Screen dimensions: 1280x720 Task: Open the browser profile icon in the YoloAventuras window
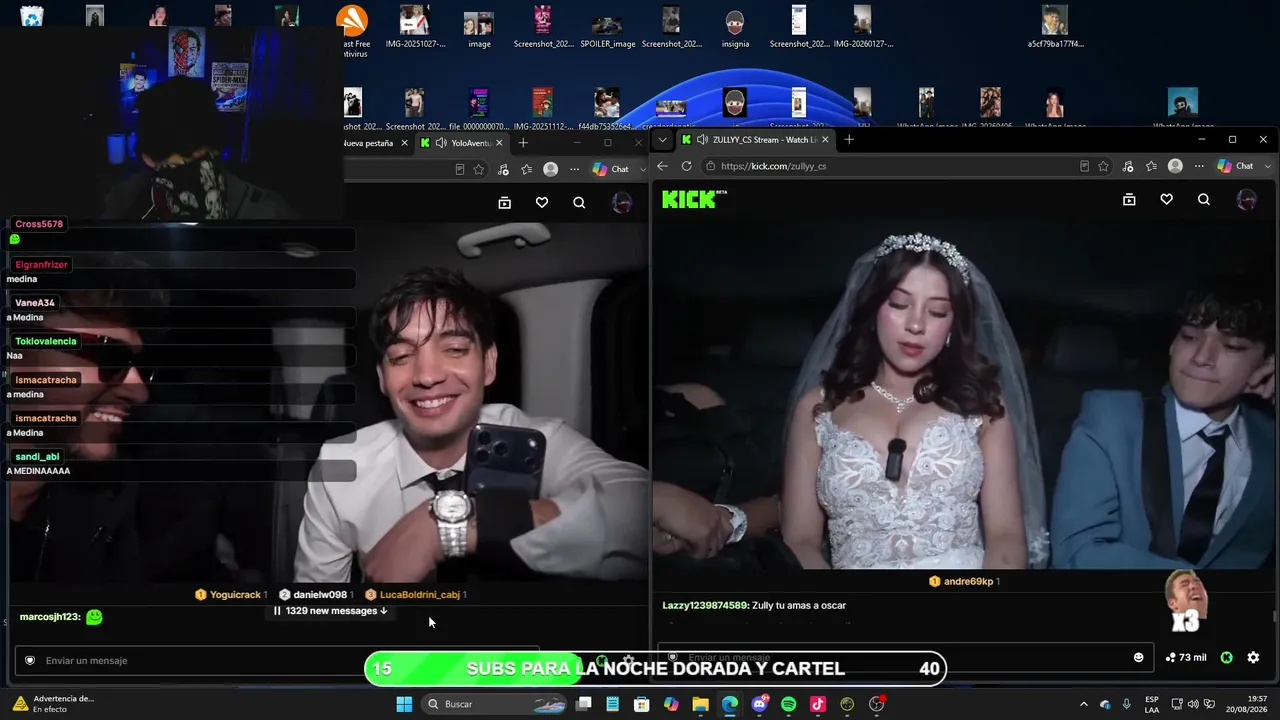tap(550, 169)
